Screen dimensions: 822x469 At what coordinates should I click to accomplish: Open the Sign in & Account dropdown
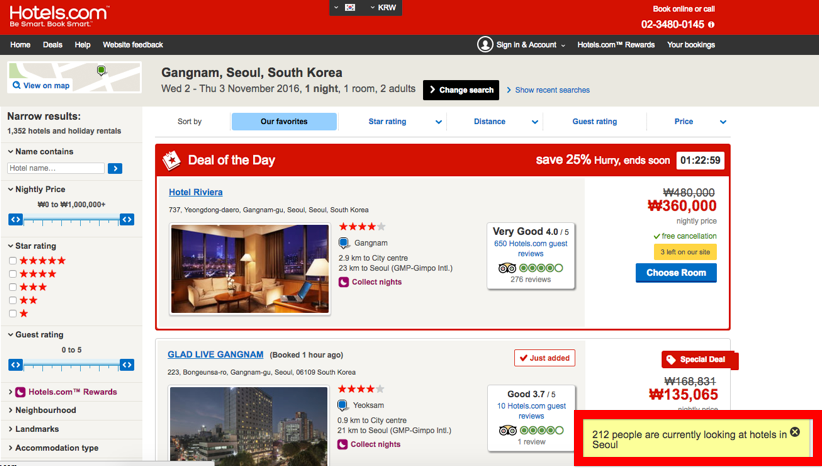[531, 45]
